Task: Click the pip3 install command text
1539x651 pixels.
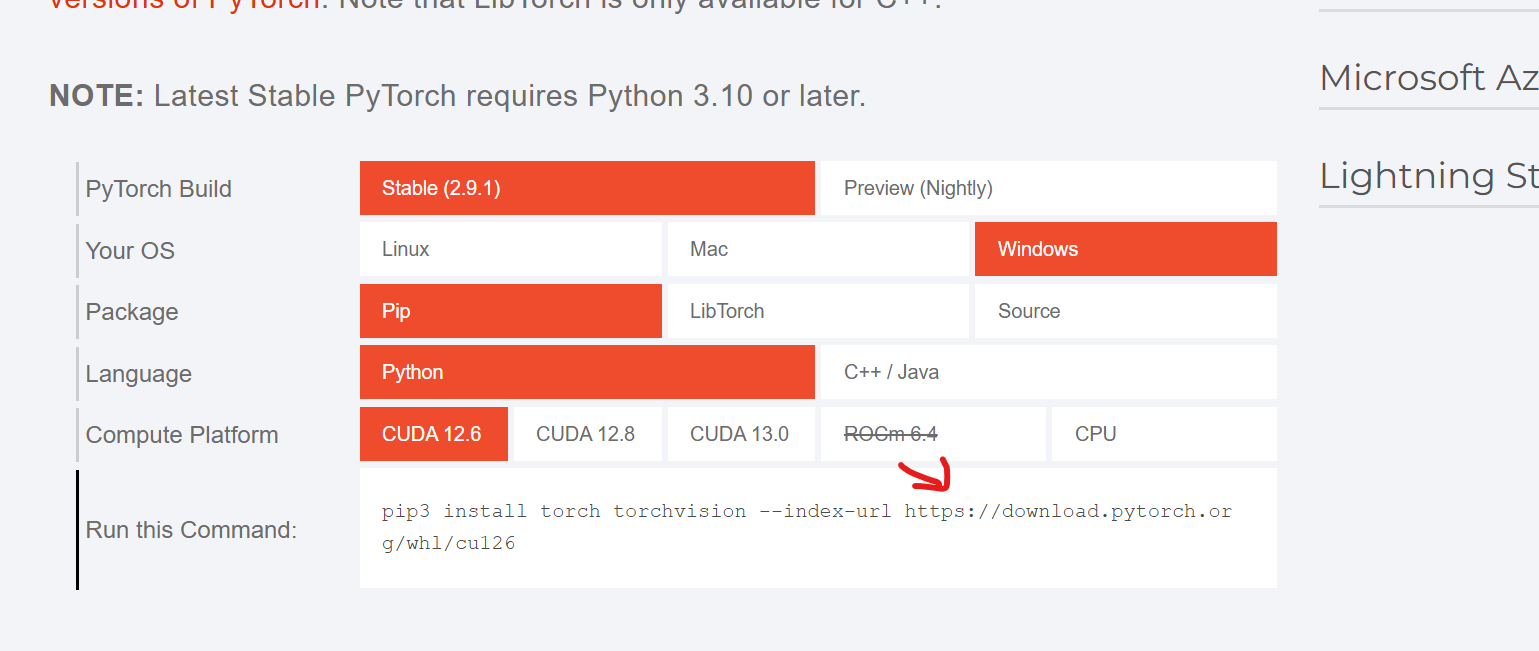Action: point(807,528)
